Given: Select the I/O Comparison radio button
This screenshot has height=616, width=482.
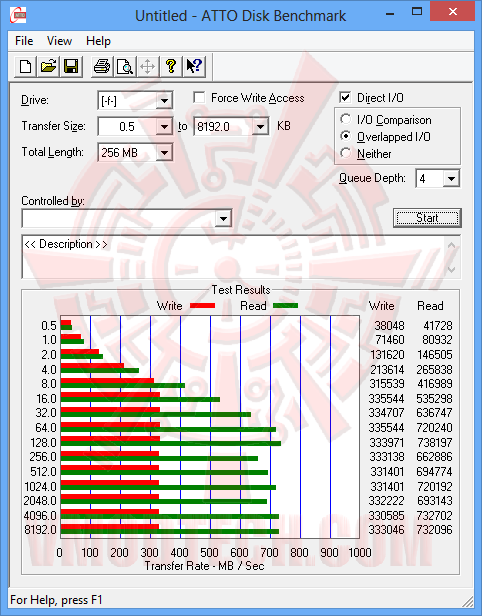Looking at the screenshot, I should click(346, 119).
